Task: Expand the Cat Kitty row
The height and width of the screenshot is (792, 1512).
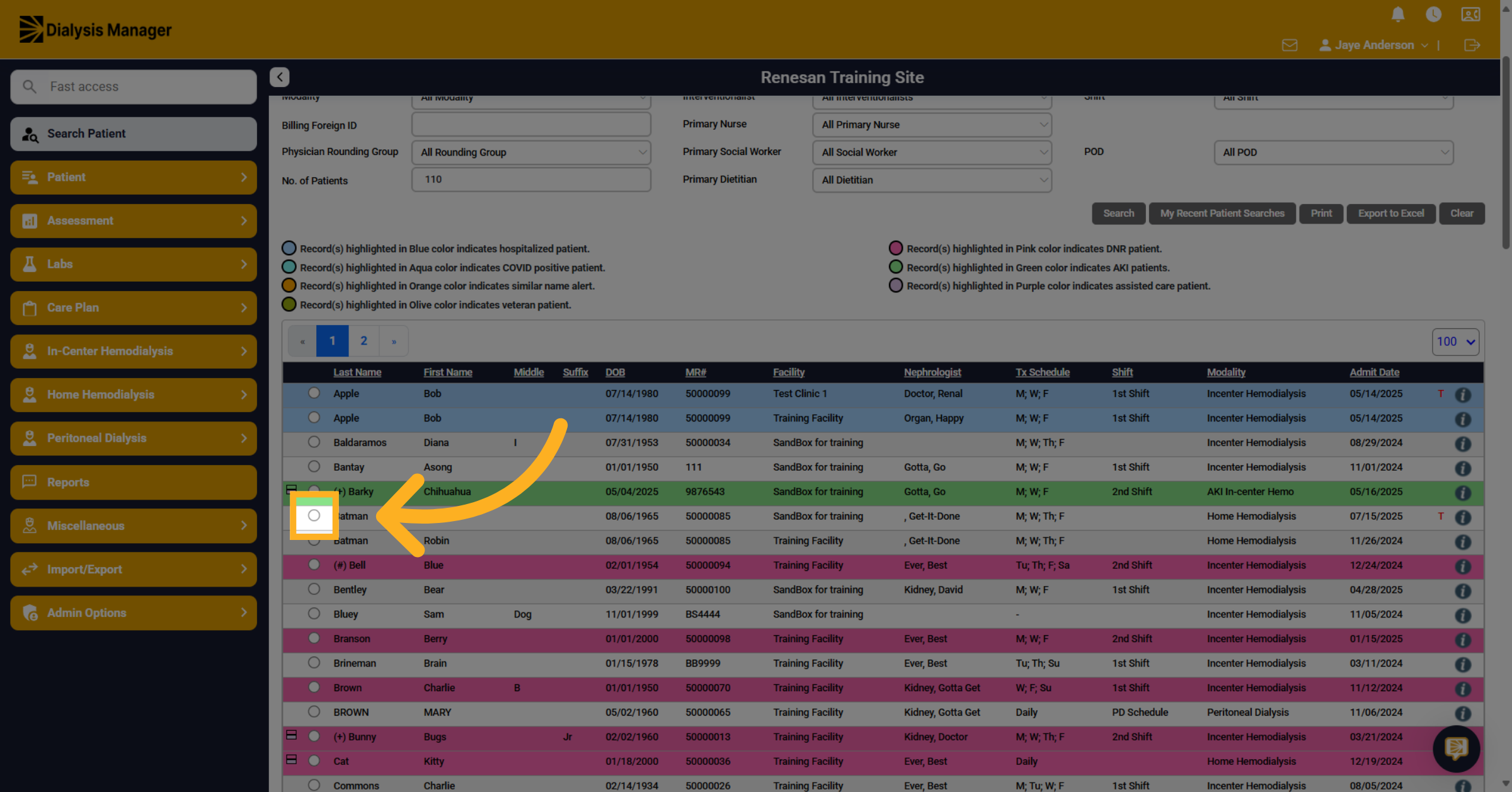Action: click(291, 760)
